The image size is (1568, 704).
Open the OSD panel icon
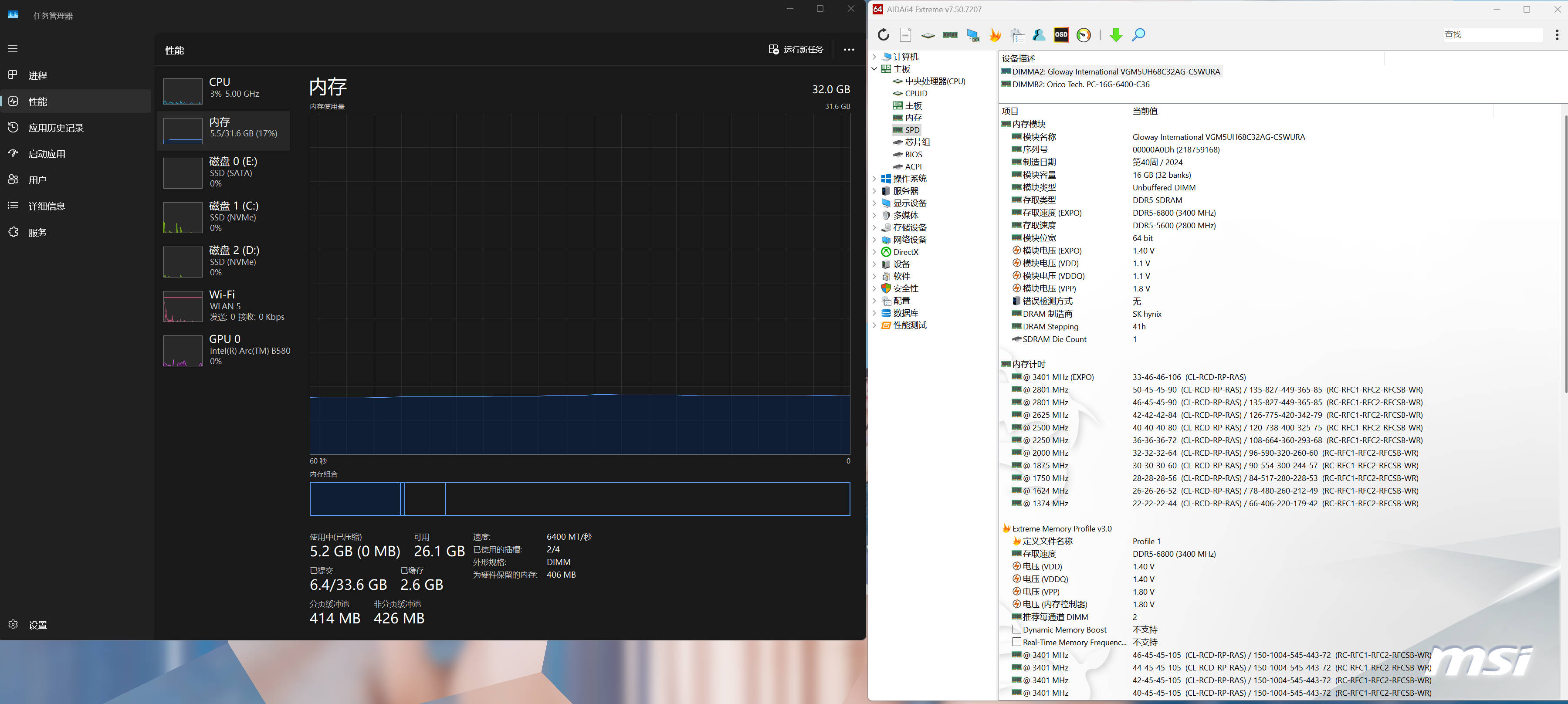pyautogui.click(x=1061, y=35)
